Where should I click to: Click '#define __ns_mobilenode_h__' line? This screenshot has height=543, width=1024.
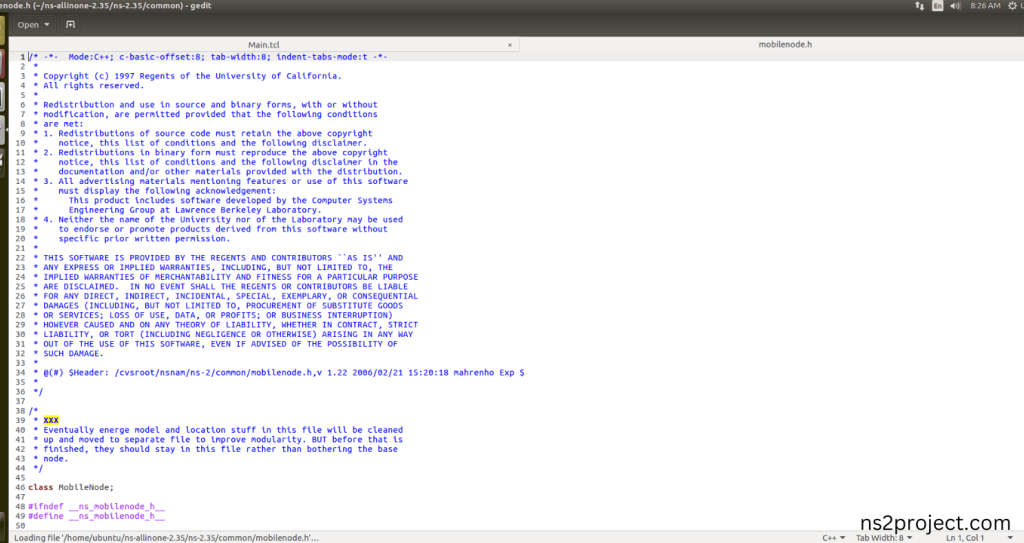coord(97,516)
